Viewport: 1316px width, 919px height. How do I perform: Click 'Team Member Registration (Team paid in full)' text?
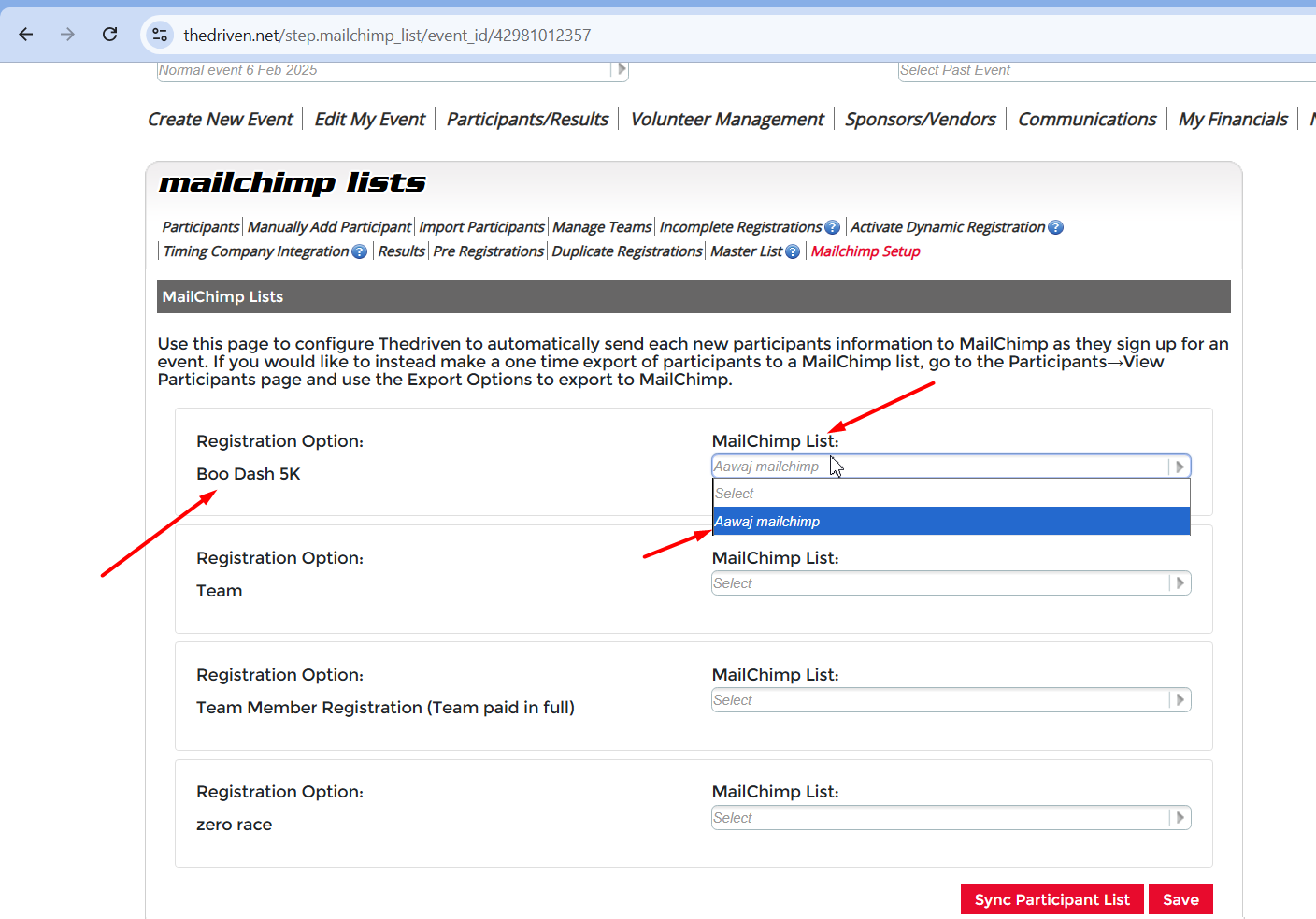tap(385, 708)
